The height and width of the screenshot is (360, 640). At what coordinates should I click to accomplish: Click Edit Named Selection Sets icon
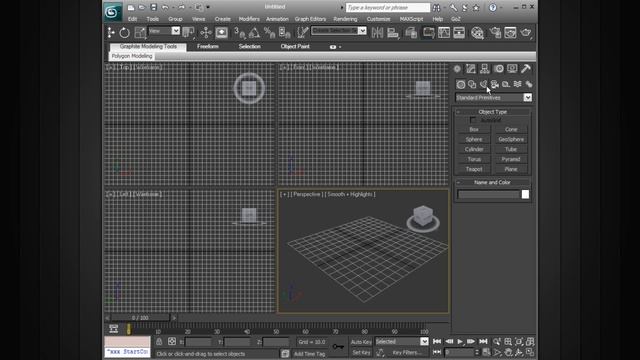coord(302,33)
